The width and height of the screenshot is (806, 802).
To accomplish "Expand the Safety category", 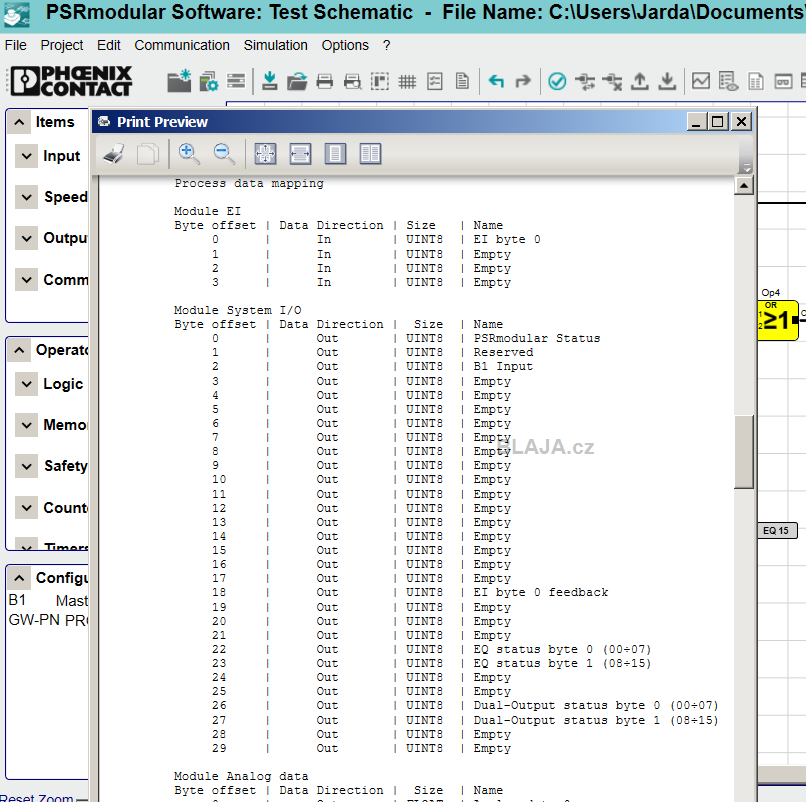I will tap(26, 466).
